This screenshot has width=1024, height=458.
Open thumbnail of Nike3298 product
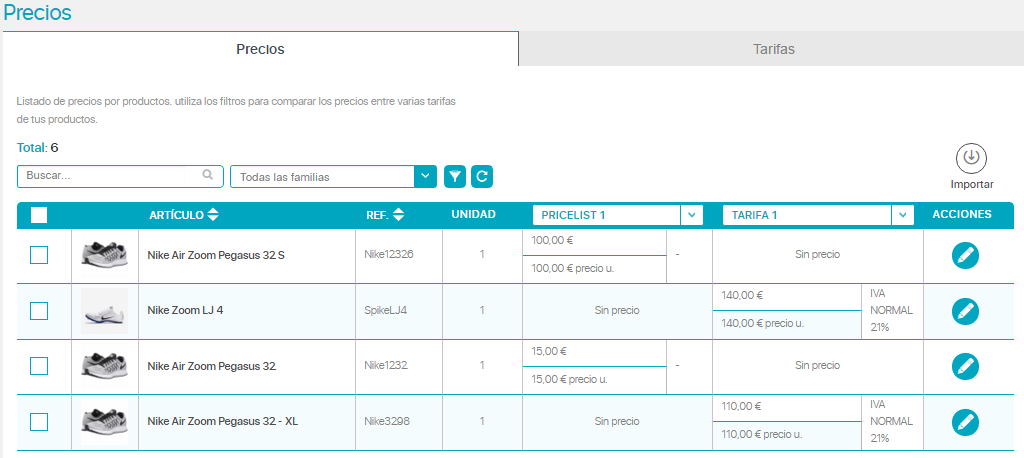click(x=104, y=422)
